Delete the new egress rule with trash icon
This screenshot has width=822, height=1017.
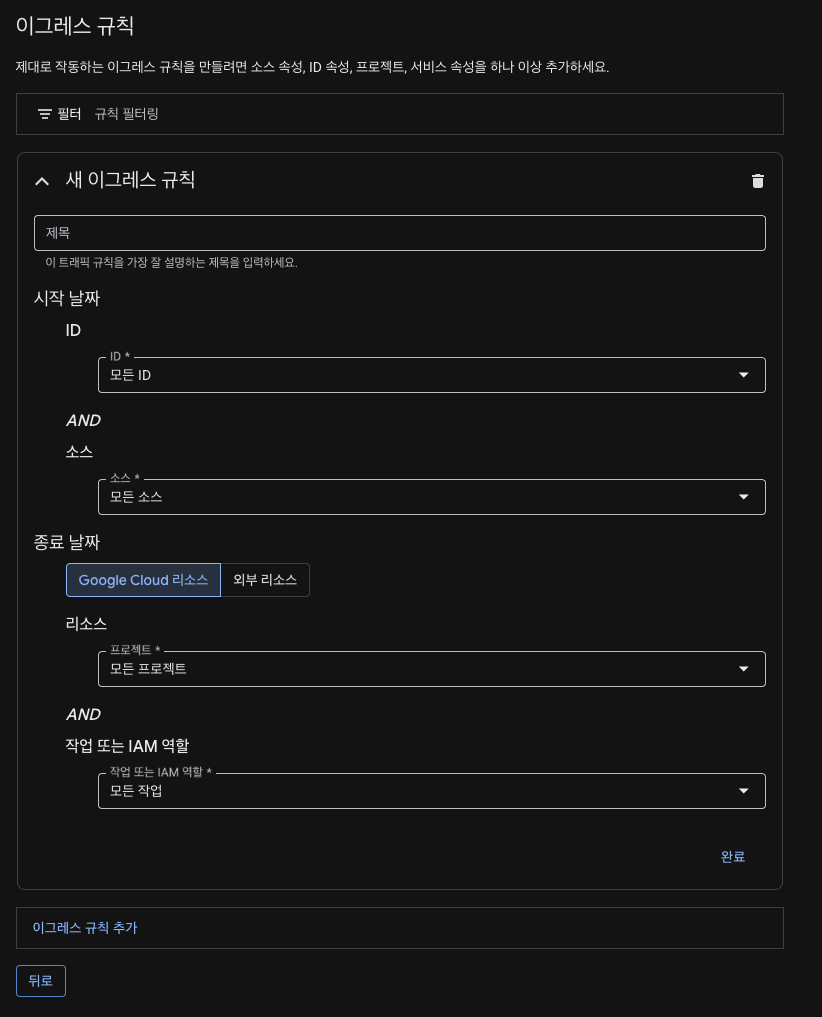[x=757, y=181]
